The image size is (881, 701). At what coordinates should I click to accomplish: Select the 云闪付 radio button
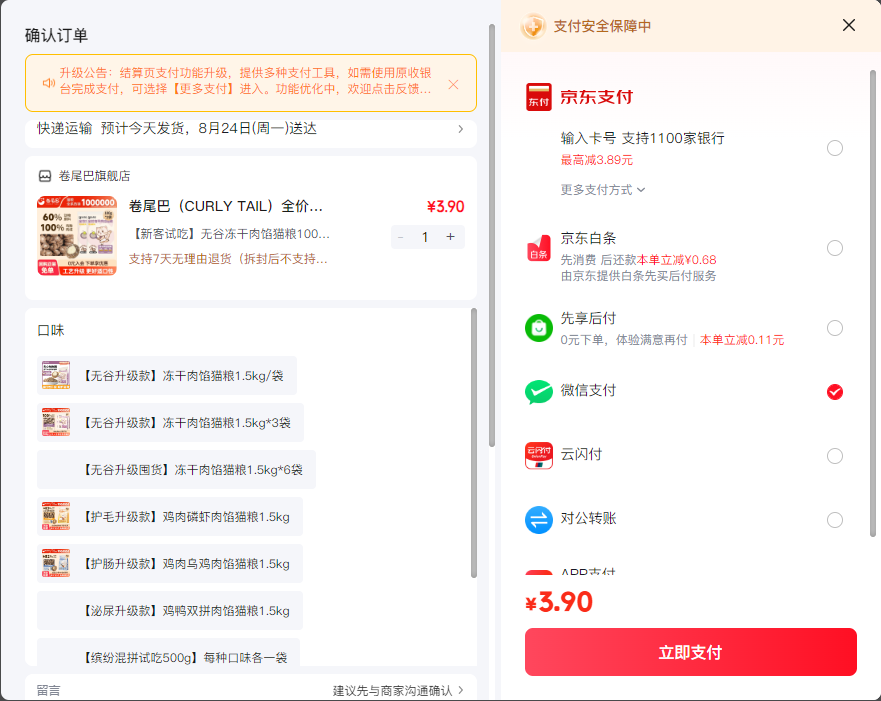pyautogui.click(x=834, y=456)
